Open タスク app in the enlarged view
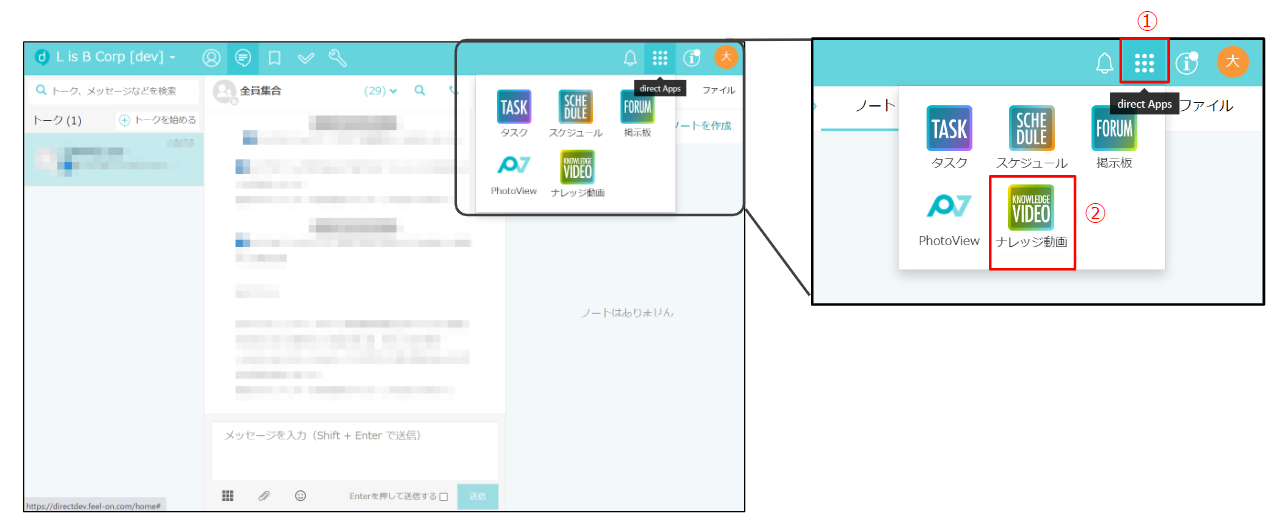Viewport: 1281px width, 528px height. point(949,137)
